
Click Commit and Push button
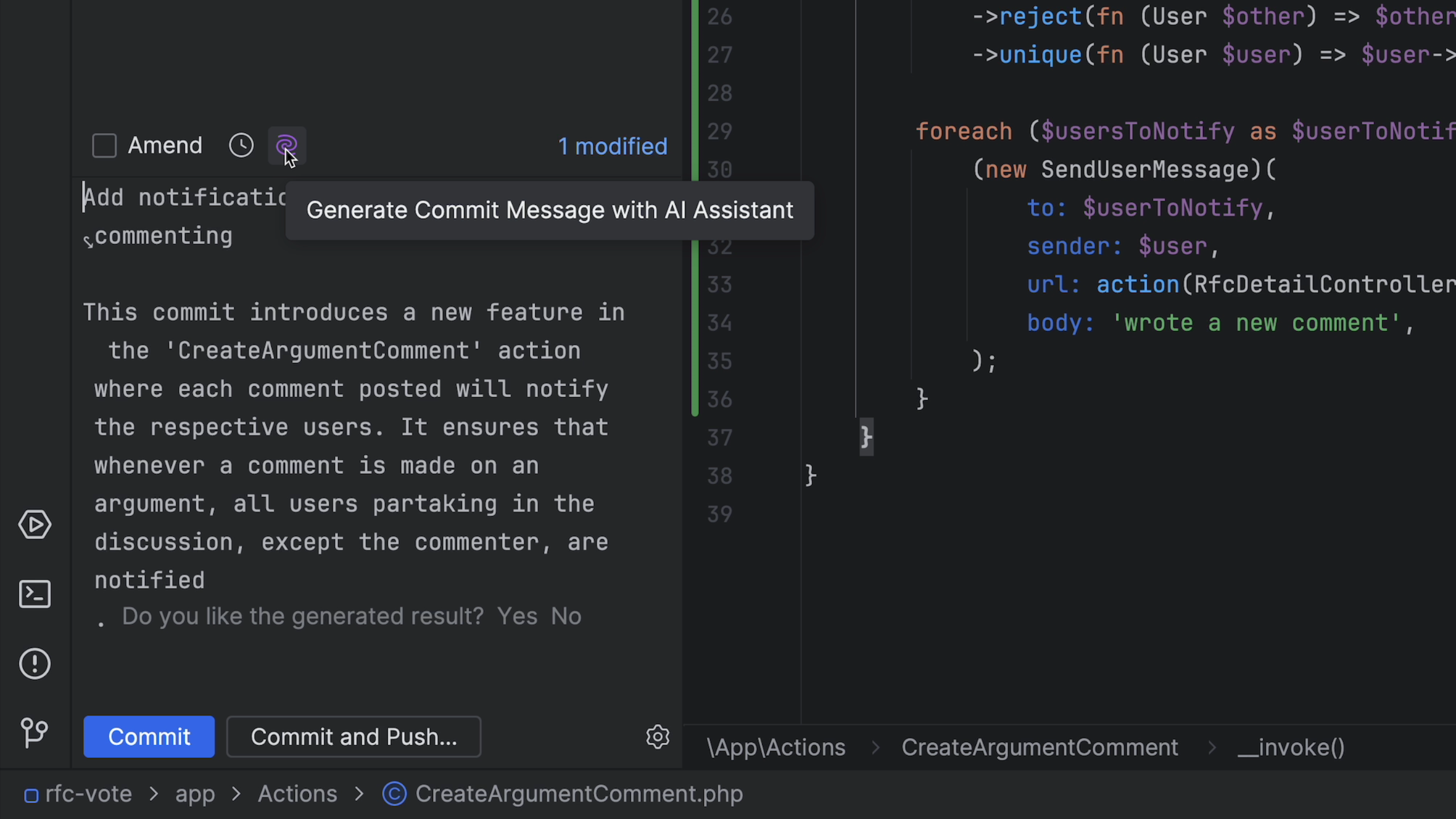[354, 737]
